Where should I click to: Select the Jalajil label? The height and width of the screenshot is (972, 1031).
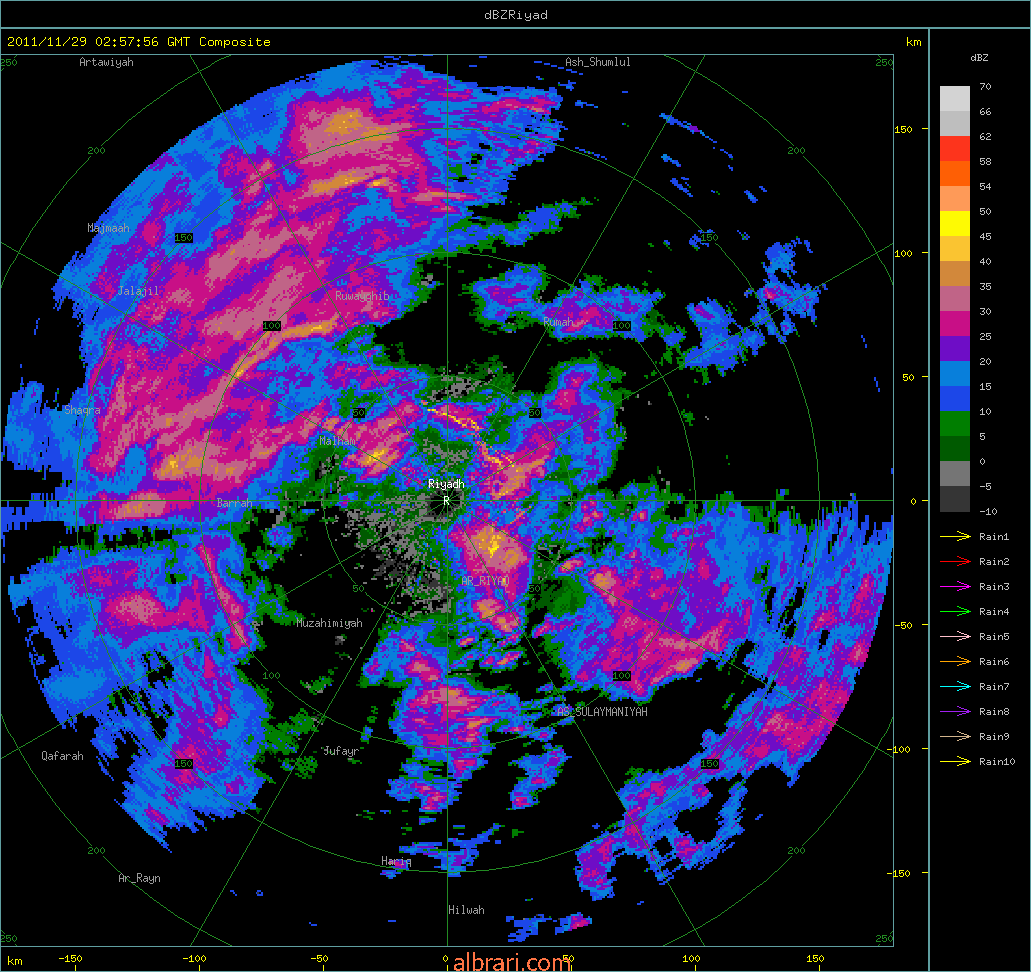pyautogui.click(x=138, y=291)
